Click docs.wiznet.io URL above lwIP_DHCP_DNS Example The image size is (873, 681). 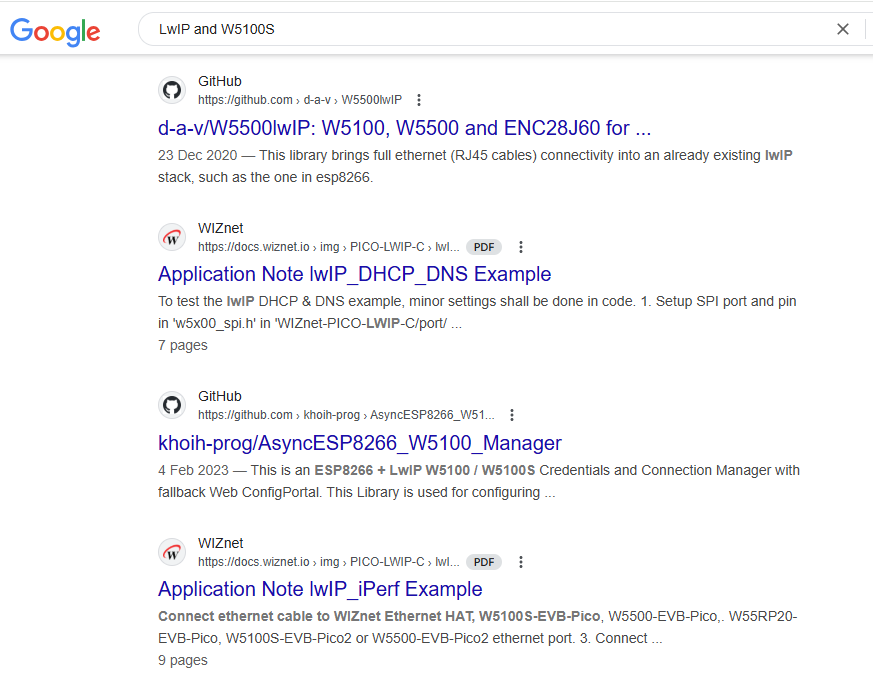tap(328, 247)
